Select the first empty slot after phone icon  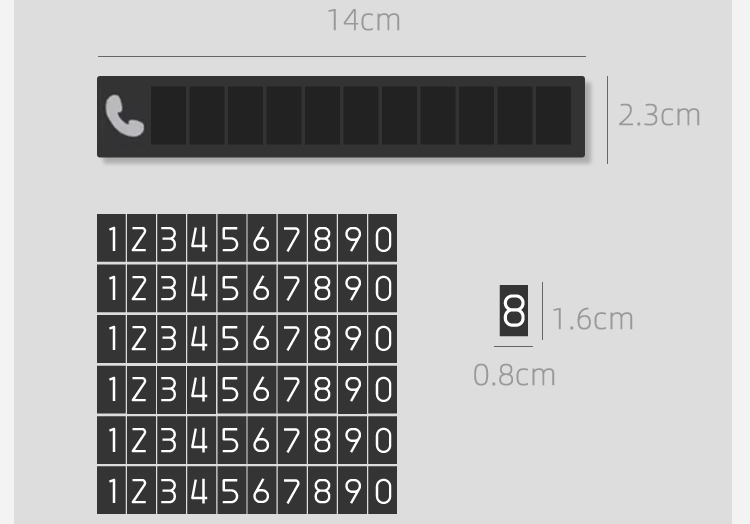pos(168,115)
